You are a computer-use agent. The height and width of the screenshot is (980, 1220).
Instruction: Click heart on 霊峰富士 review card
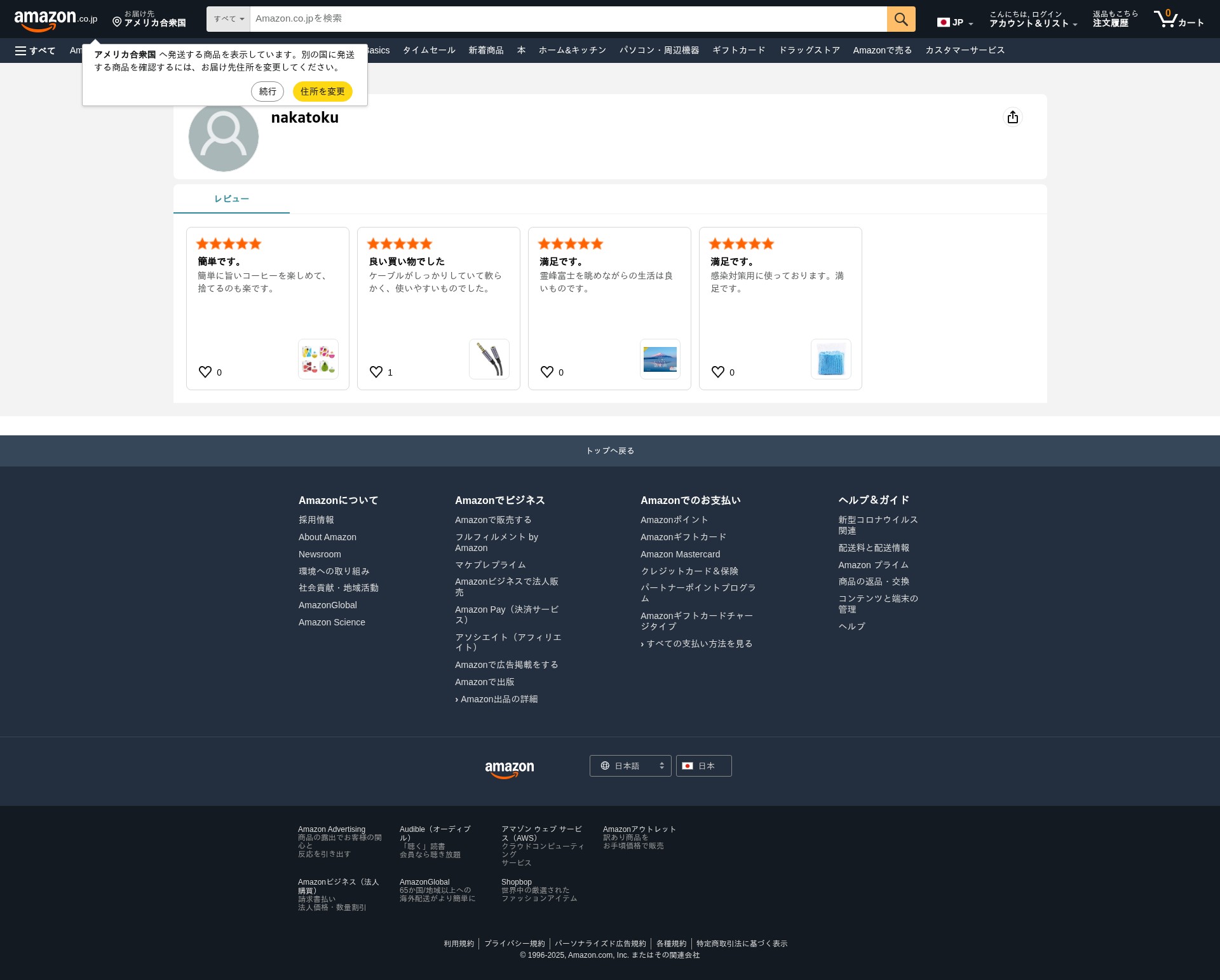547,372
